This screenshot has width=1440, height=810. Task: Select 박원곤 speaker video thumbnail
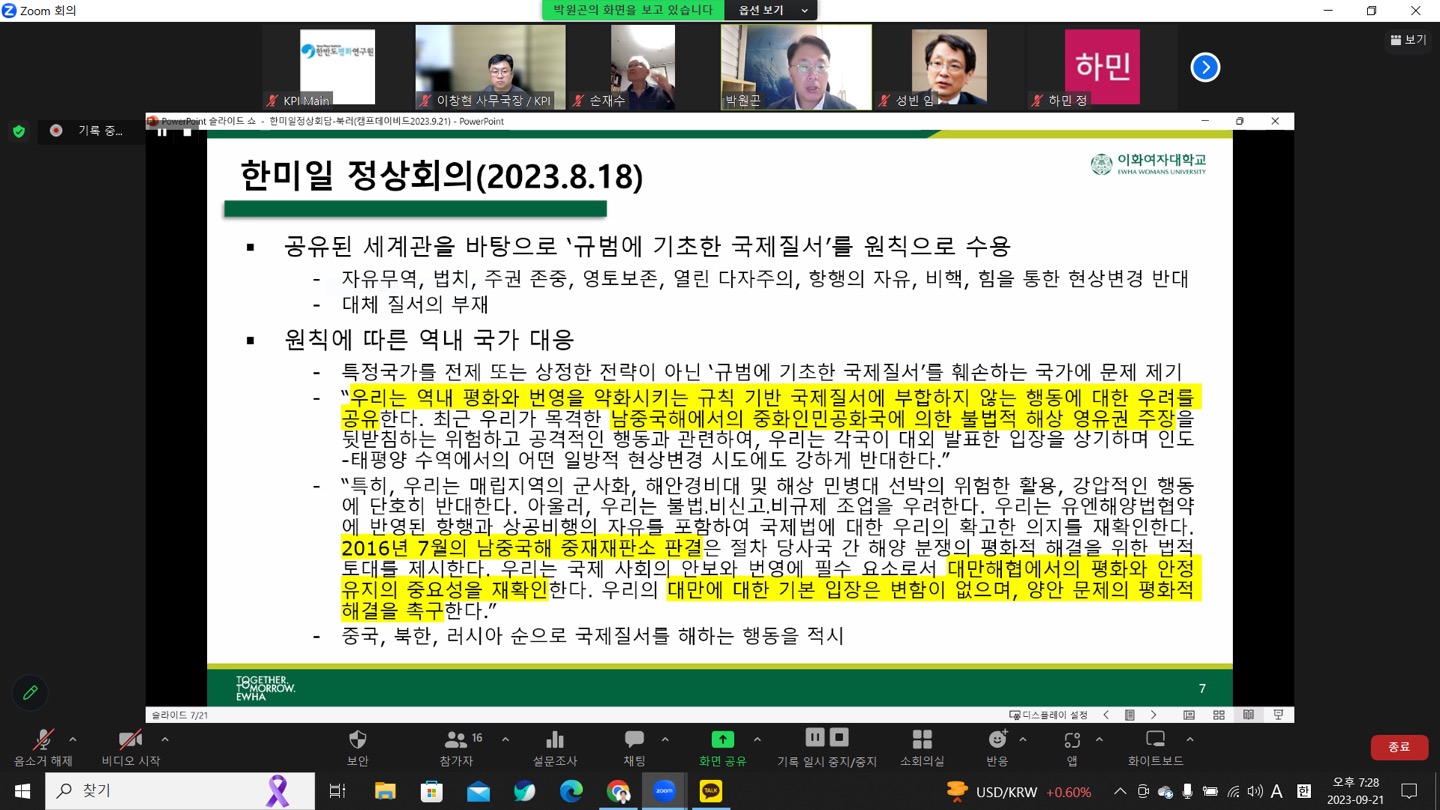coord(796,67)
